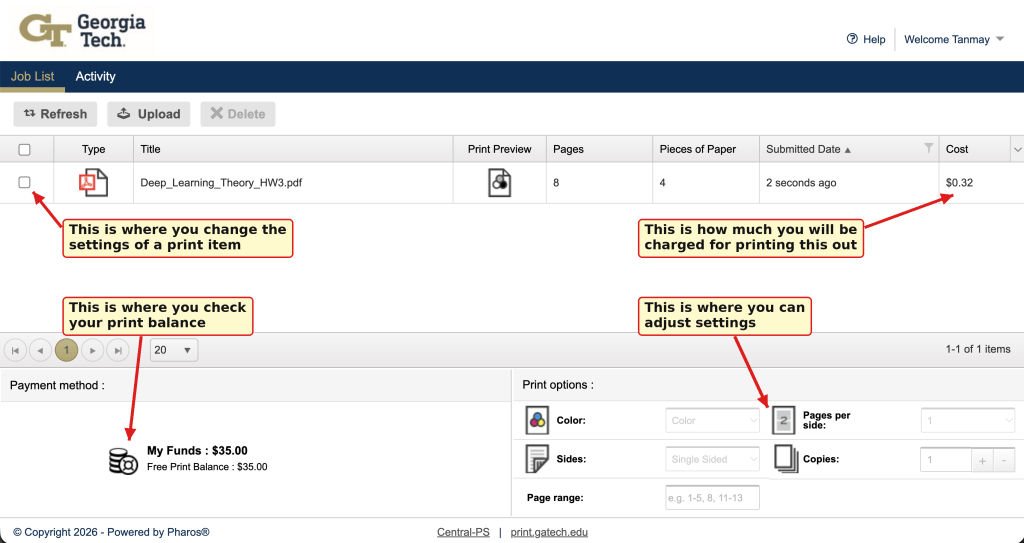Click the Deep_Learning_Theory_HW3.pdf title
The image size is (1024, 543).
tap(221, 183)
